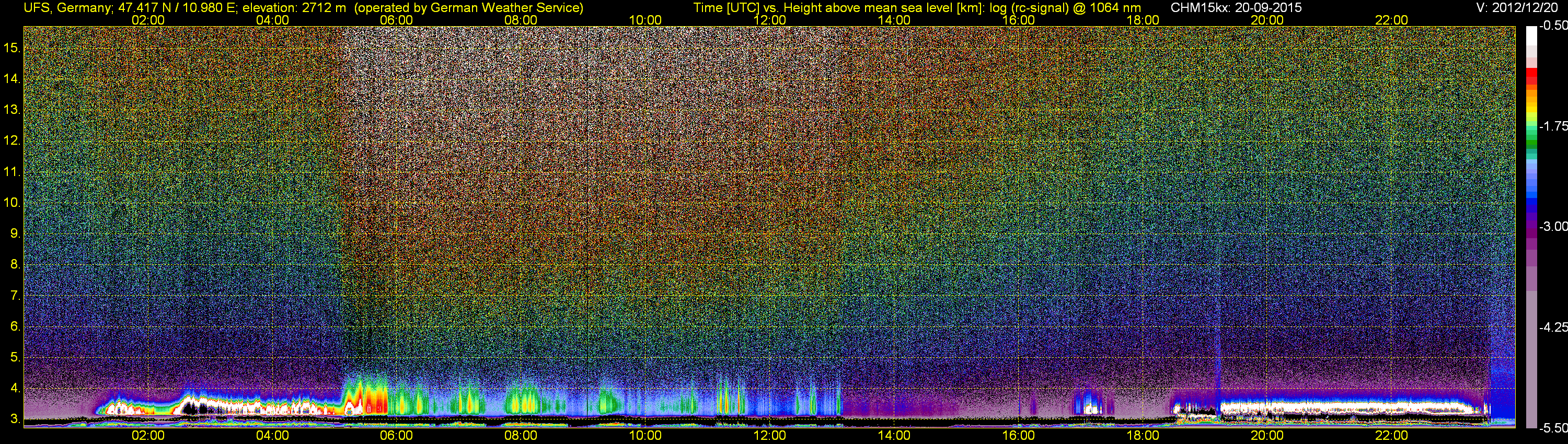
Task: Click the "10:00" label on the bottom time axis
Action: tap(645, 436)
